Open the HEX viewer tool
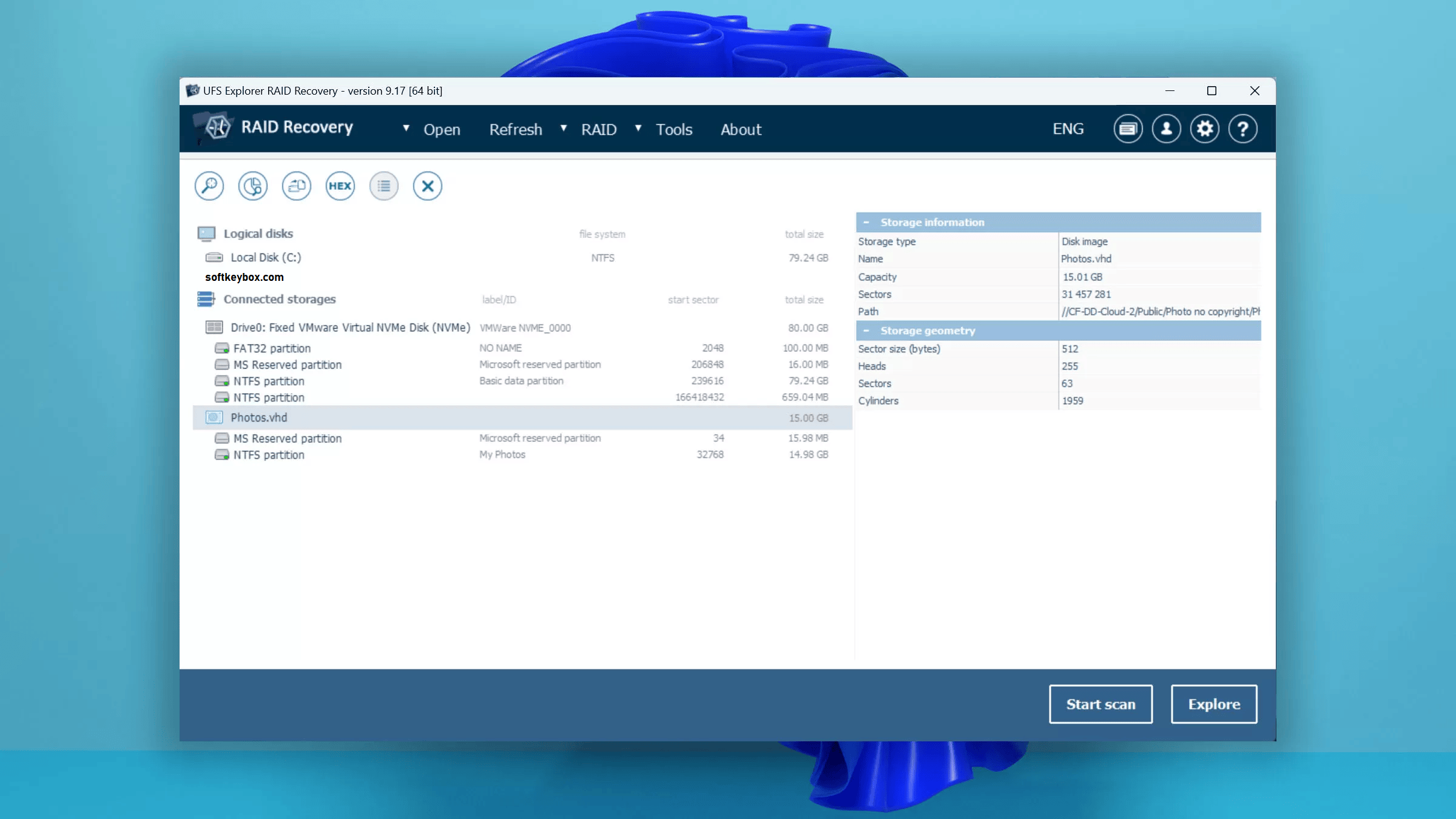1456x819 pixels. tap(340, 186)
